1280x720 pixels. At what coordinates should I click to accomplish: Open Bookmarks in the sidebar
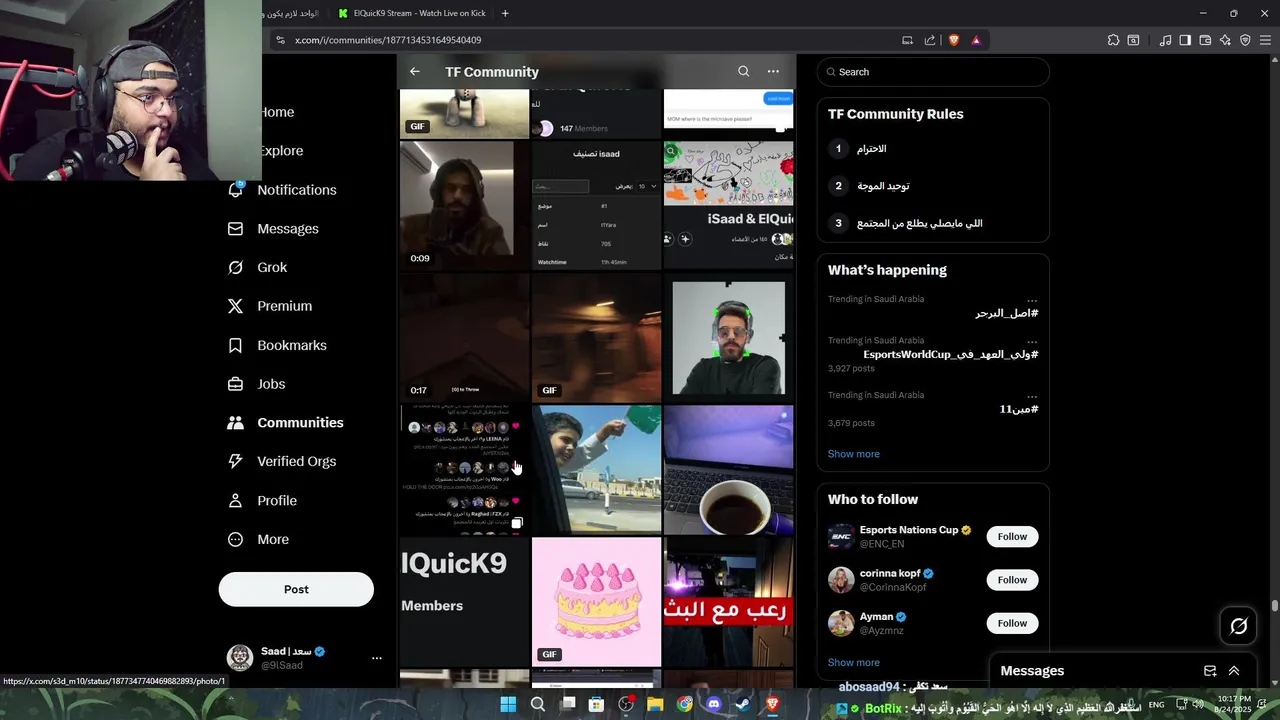[x=278, y=345]
